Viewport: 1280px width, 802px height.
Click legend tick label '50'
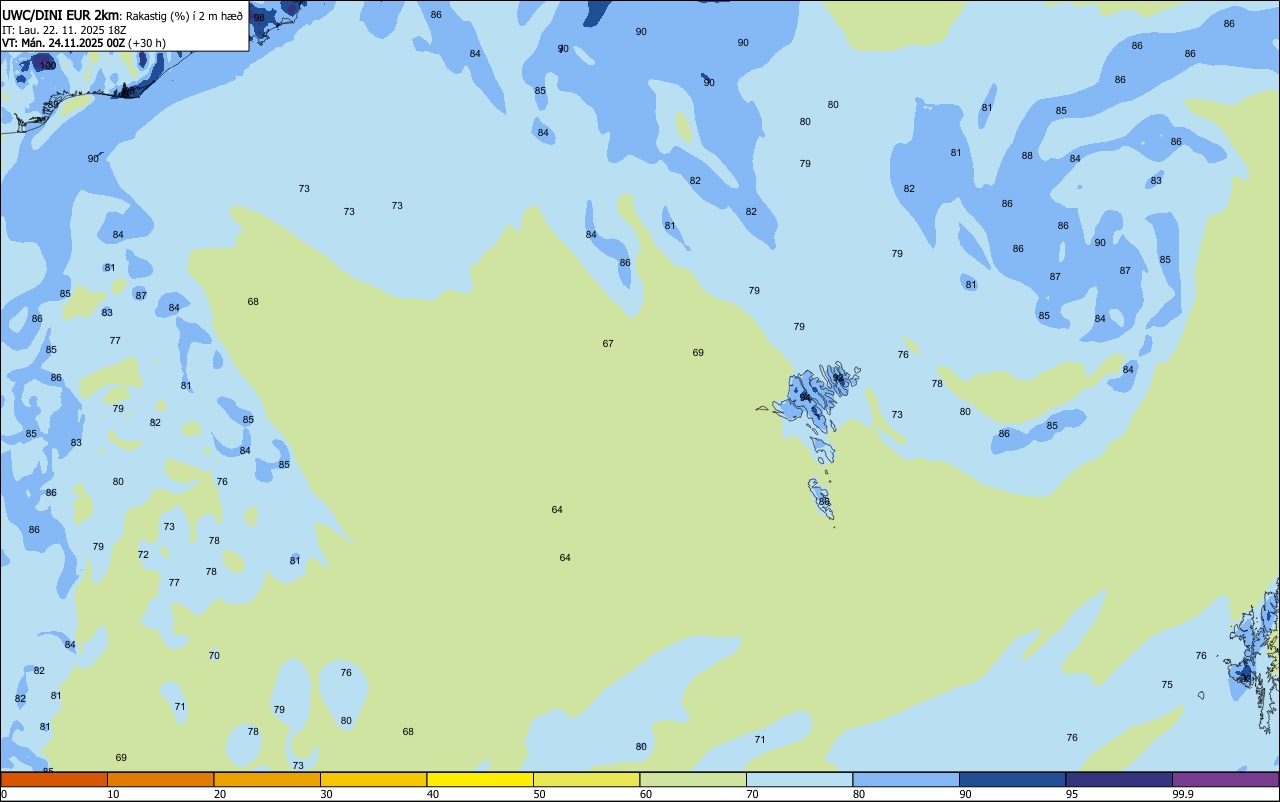[539, 794]
